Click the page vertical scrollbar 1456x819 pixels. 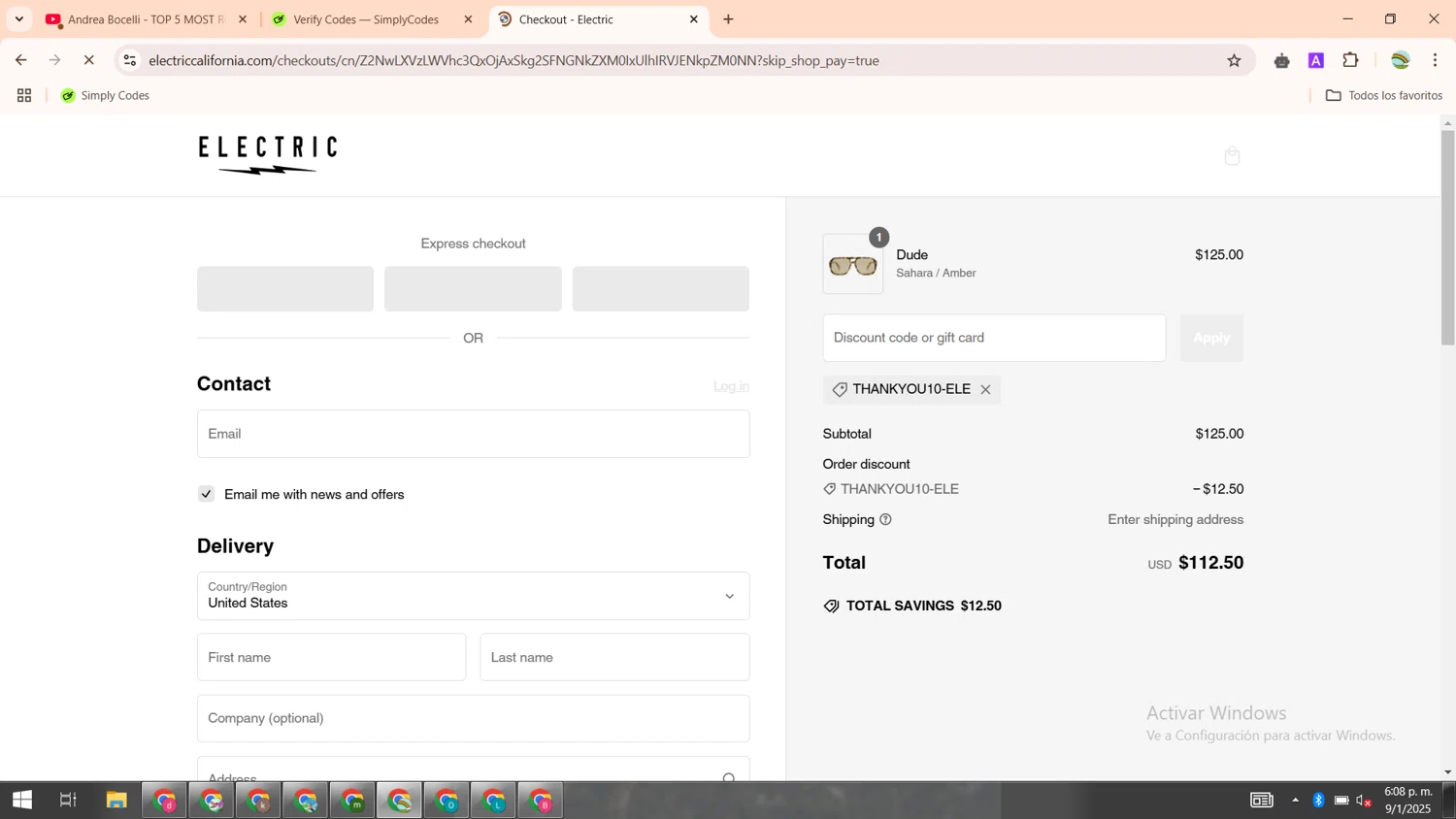(1447, 238)
